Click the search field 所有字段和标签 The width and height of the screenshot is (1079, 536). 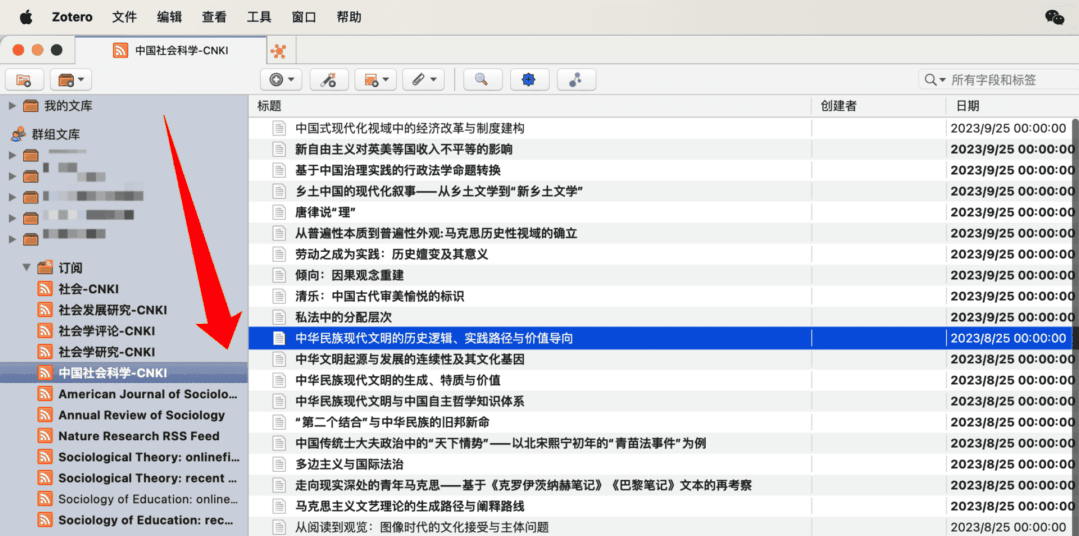coord(1005,80)
